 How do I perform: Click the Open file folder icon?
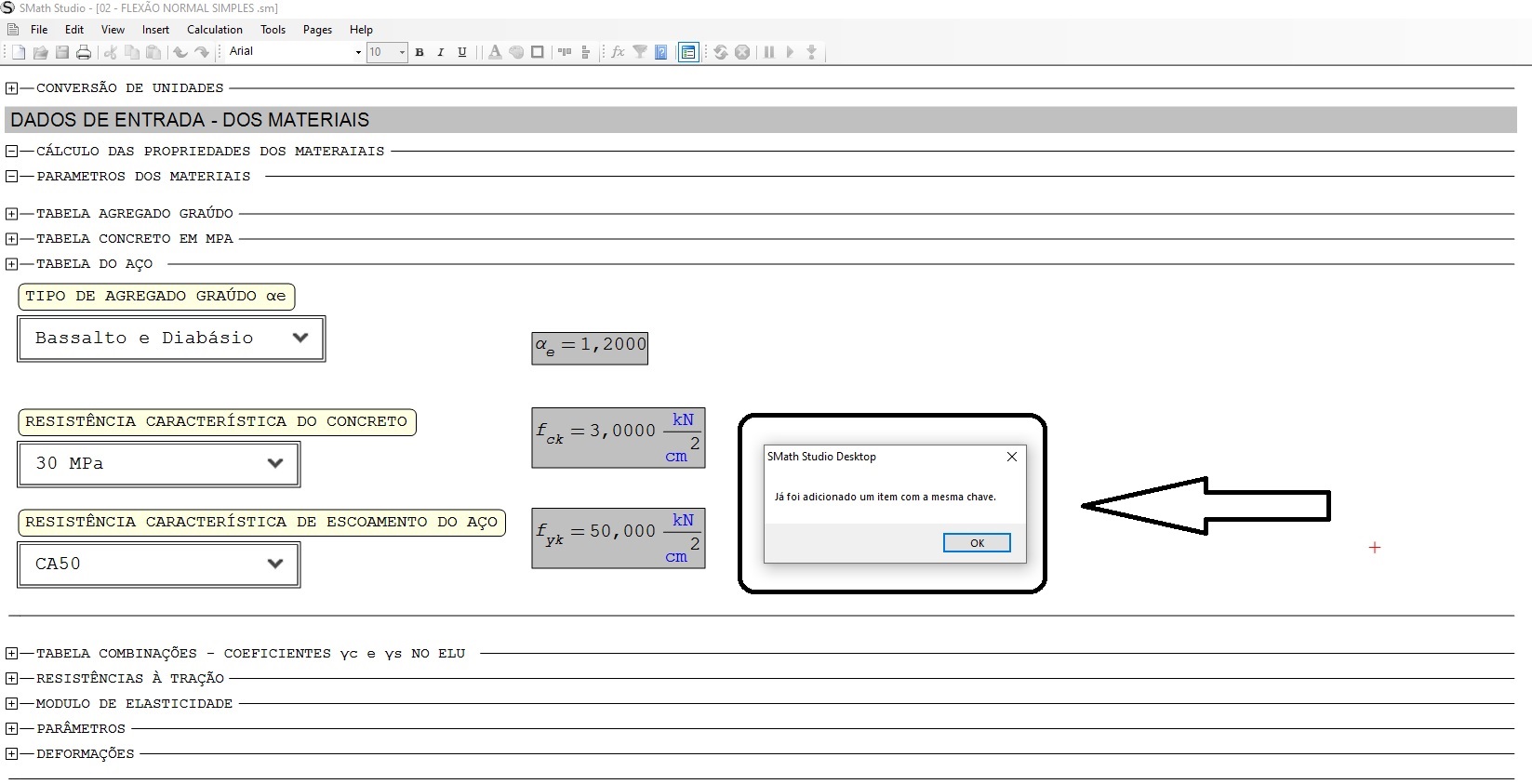coord(41,52)
